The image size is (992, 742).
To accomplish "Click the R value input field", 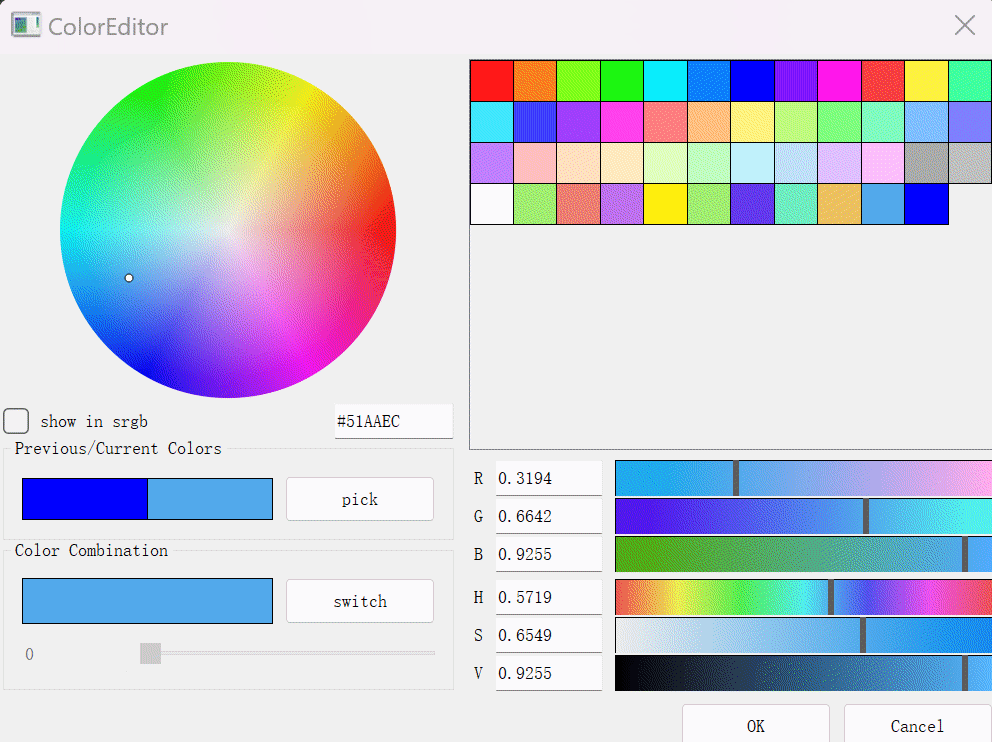I will pos(548,479).
